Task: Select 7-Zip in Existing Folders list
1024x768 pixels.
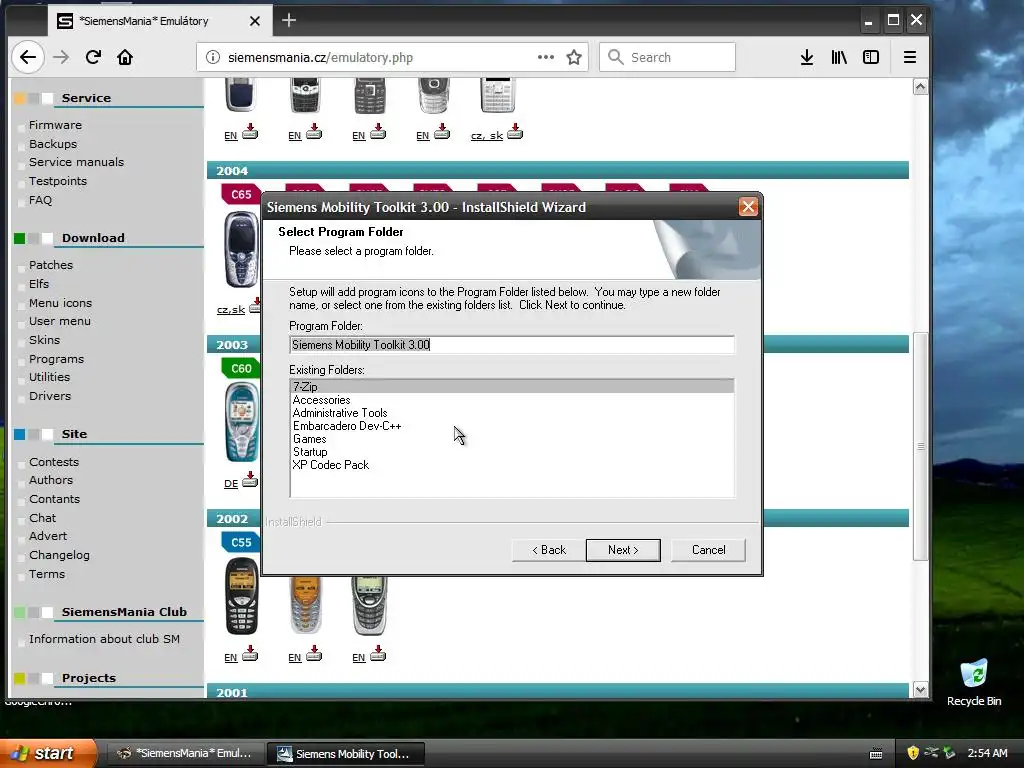Action: click(x=512, y=387)
